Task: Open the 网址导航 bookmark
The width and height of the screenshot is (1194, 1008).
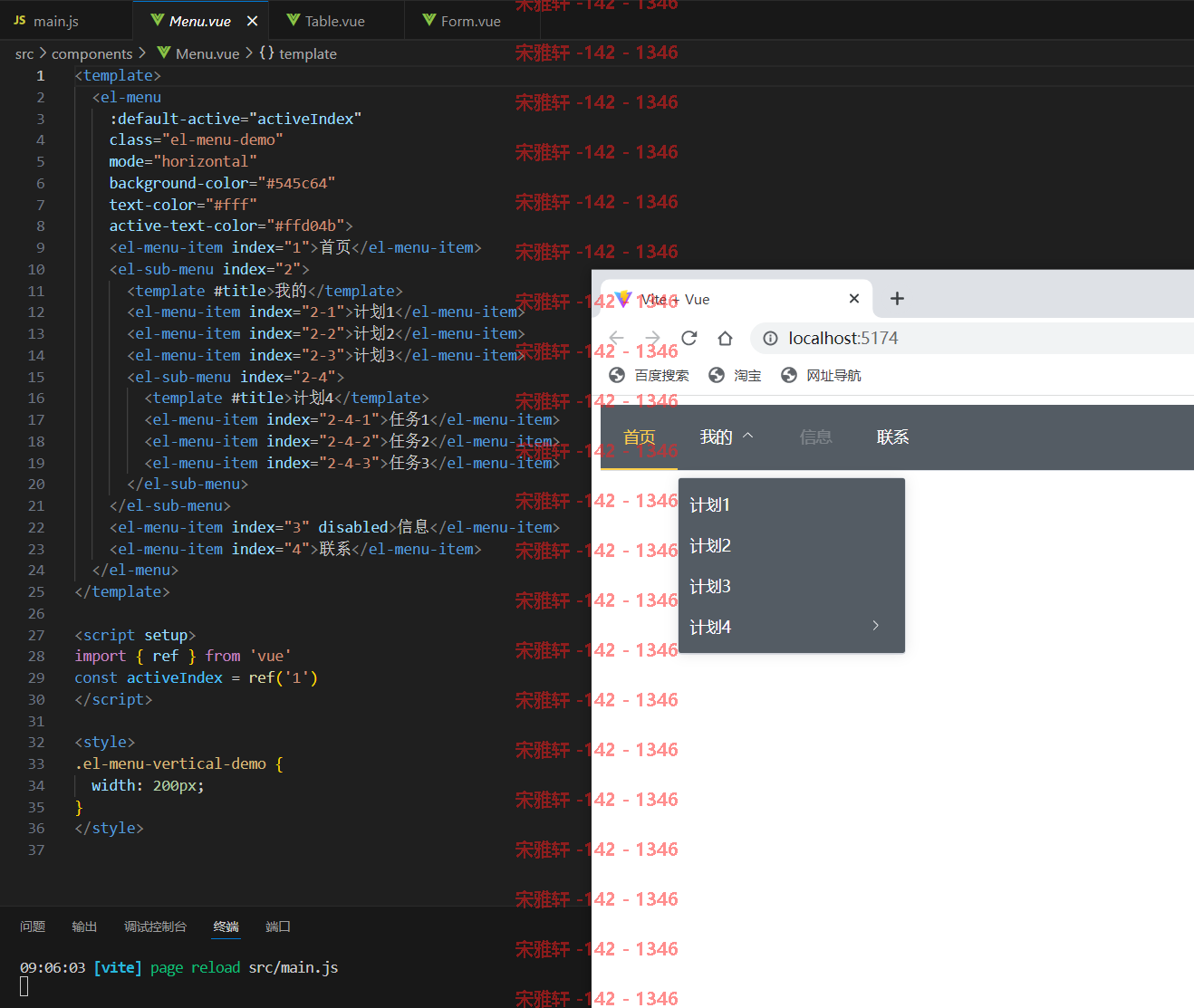Action: tap(833, 375)
